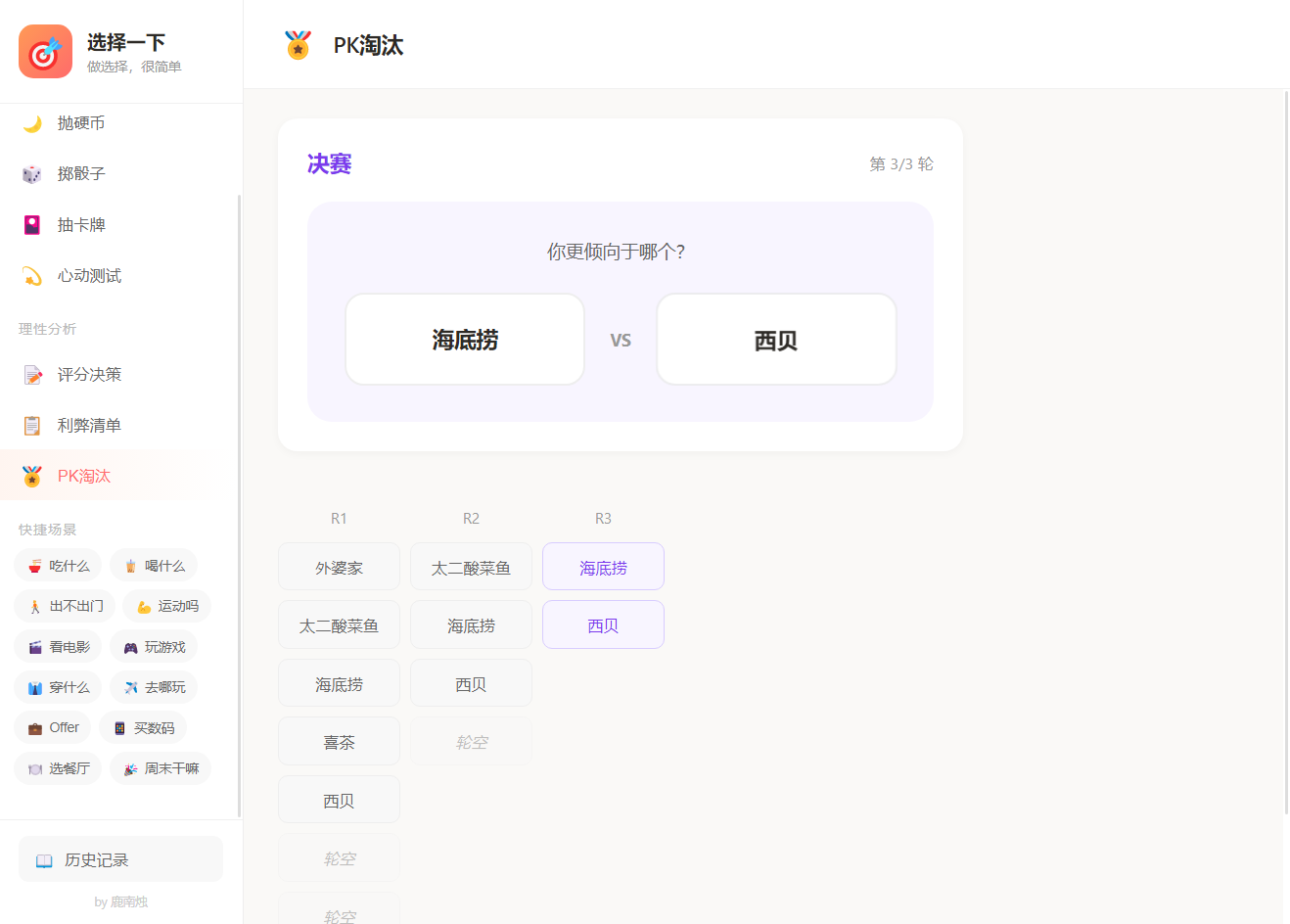Viewport: 1290px width, 924px height.
Task: Click the 周末干嘛 quick scene chip
Action: [x=161, y=768]
